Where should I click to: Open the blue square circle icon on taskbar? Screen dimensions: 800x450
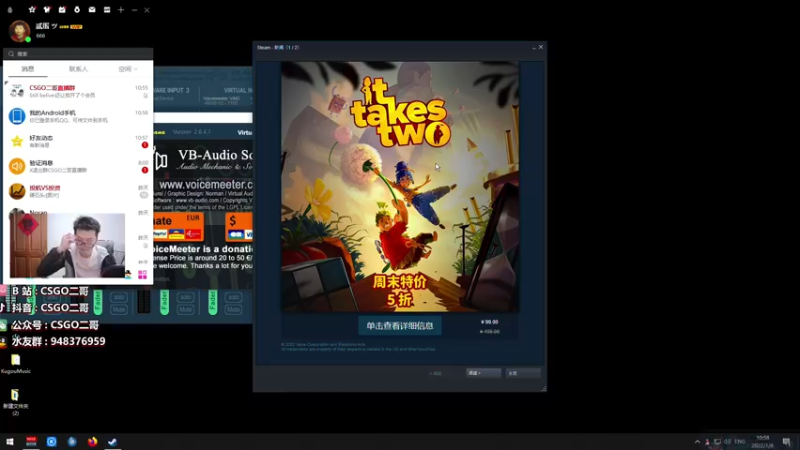click(52, 441)
